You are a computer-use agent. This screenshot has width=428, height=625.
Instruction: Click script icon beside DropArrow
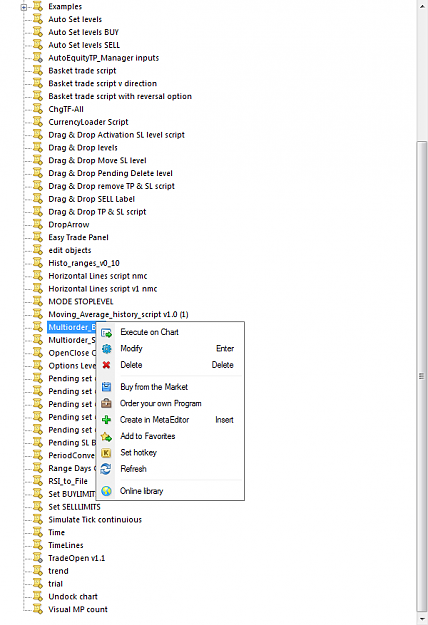[38, 224]
